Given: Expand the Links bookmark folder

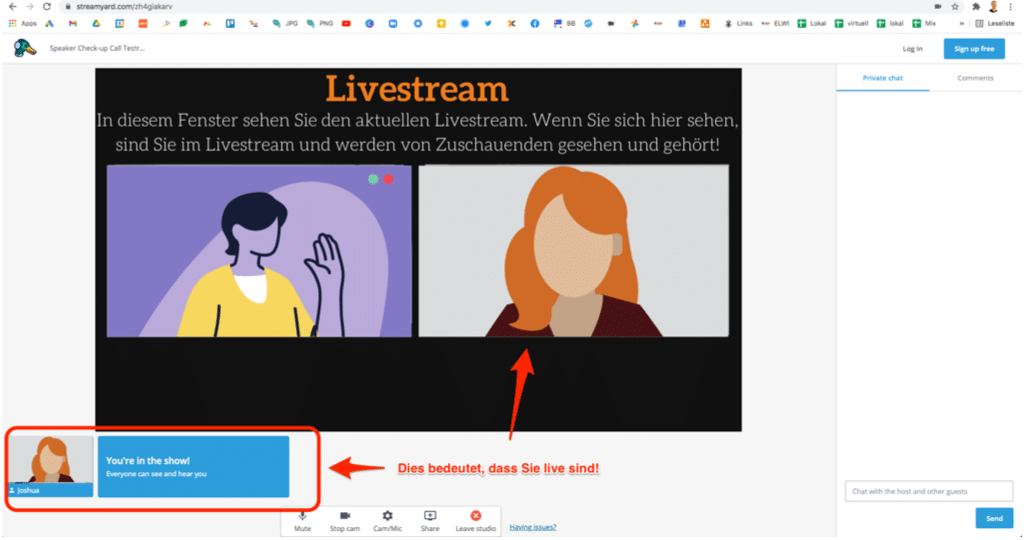Looking at the screenshot, I should click(x=738, y=23).
